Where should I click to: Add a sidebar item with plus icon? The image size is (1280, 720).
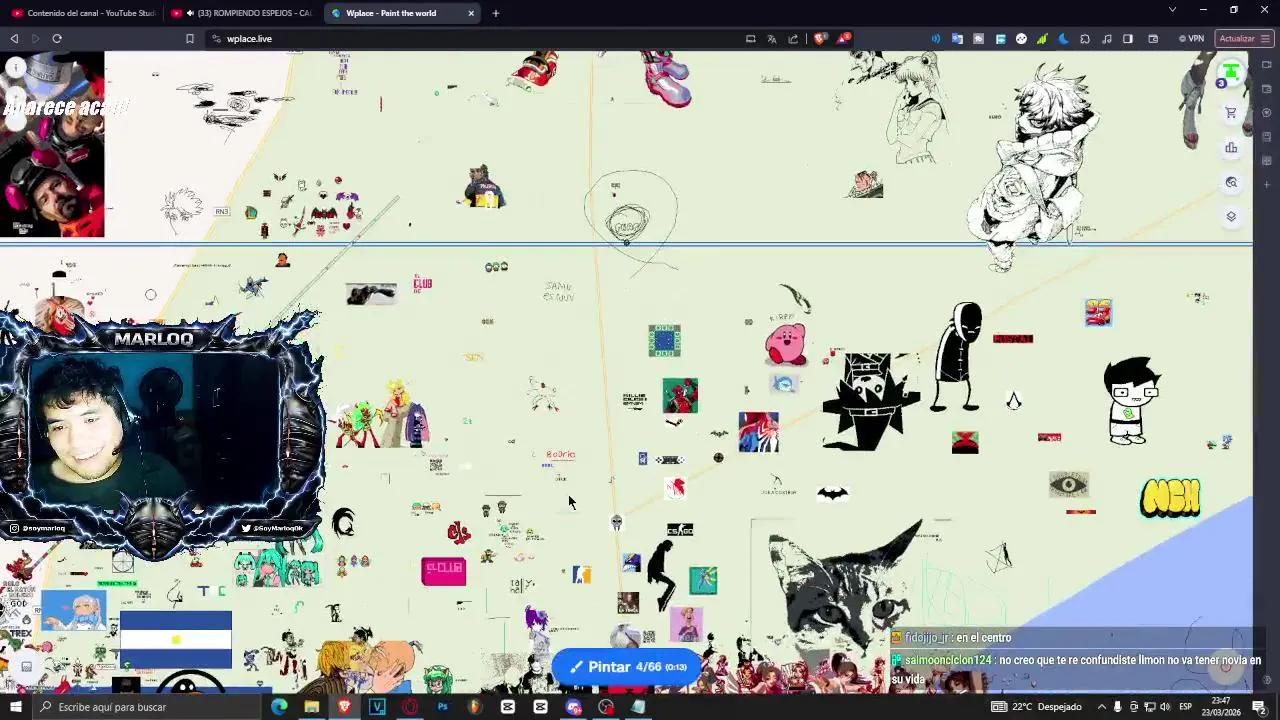pyautogui.click(x=1267, y=185)
